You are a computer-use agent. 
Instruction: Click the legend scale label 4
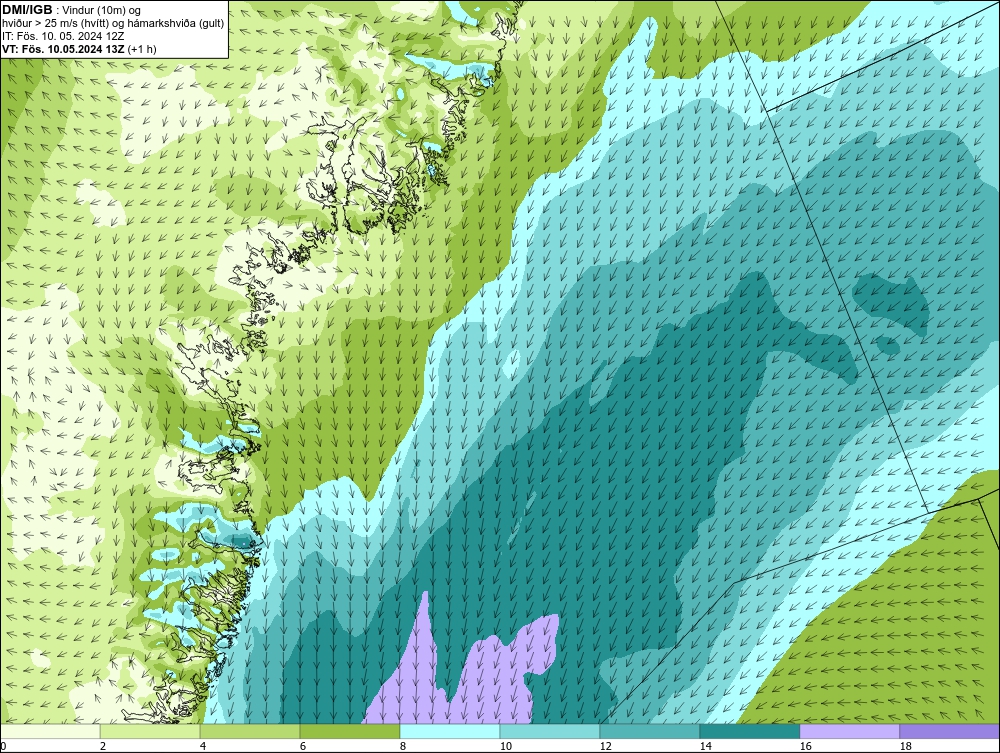[203, 746]
